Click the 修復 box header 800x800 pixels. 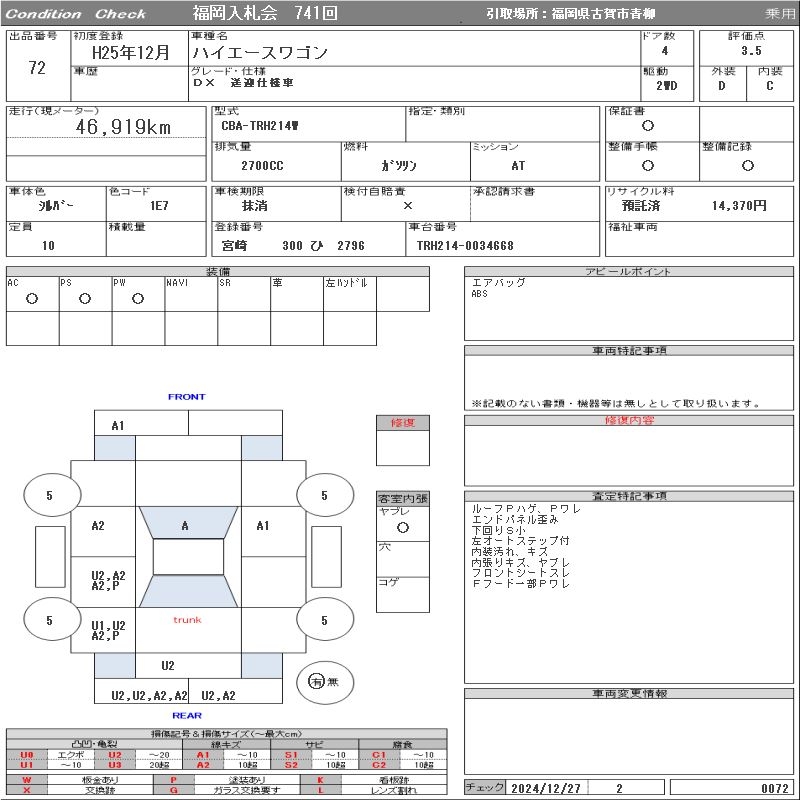[403, 423]
